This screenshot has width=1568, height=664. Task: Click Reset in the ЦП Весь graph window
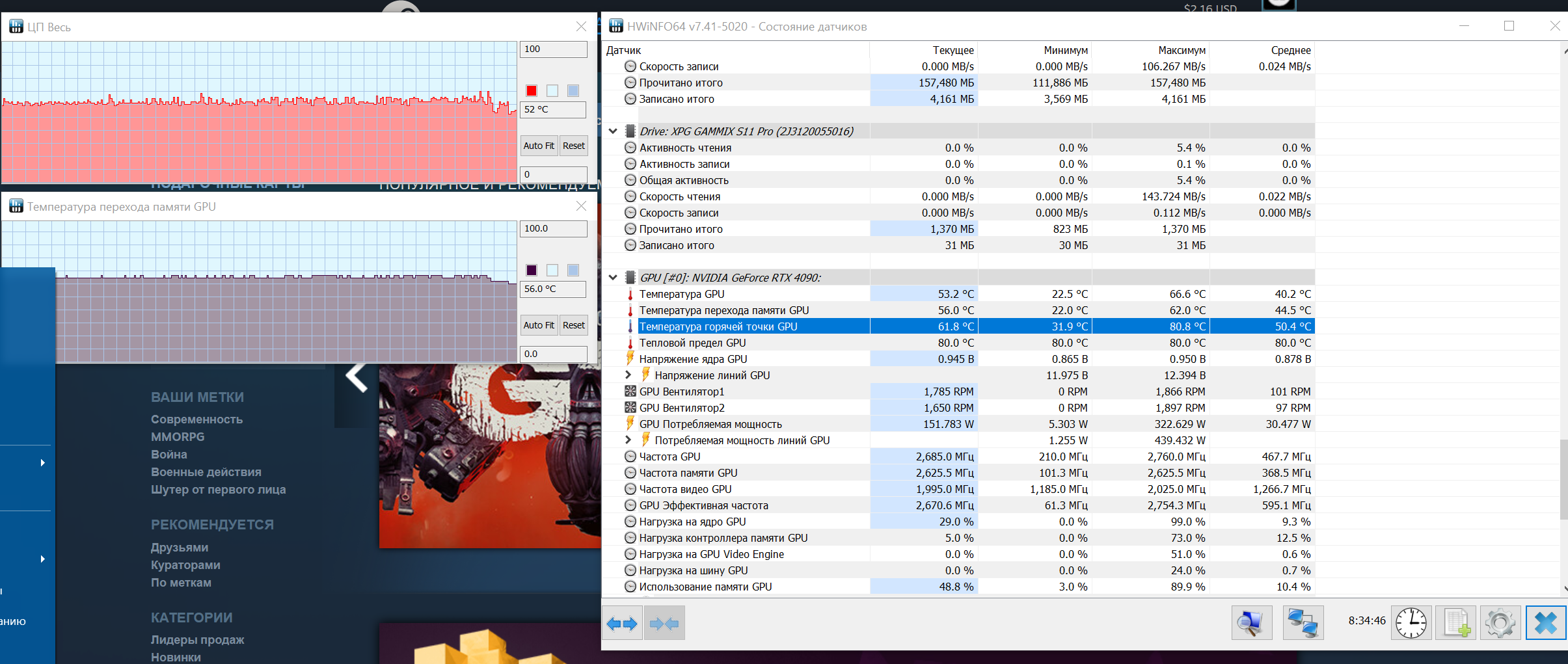tap(574, 146)
